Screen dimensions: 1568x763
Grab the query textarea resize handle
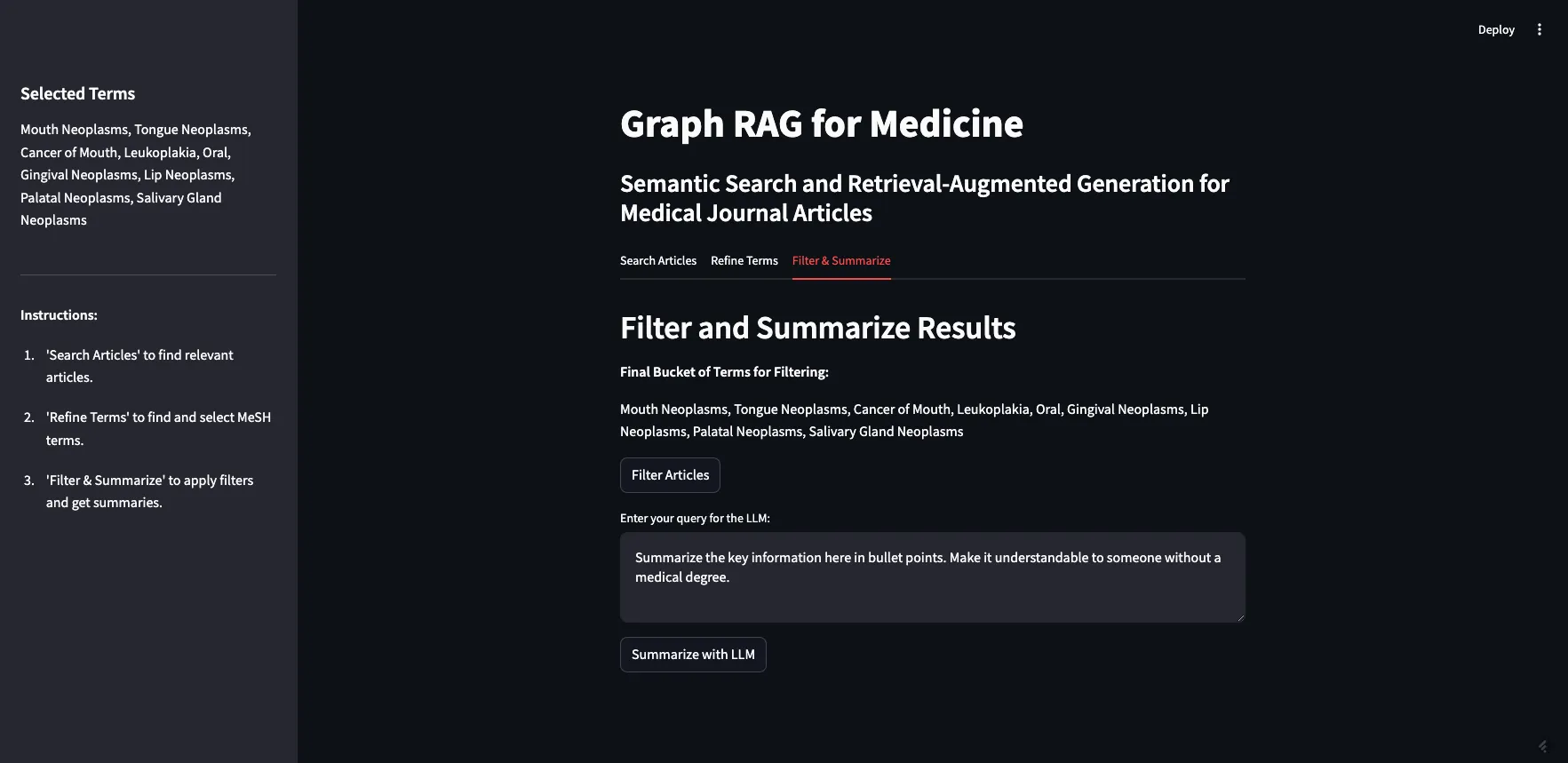point(1239,616)
